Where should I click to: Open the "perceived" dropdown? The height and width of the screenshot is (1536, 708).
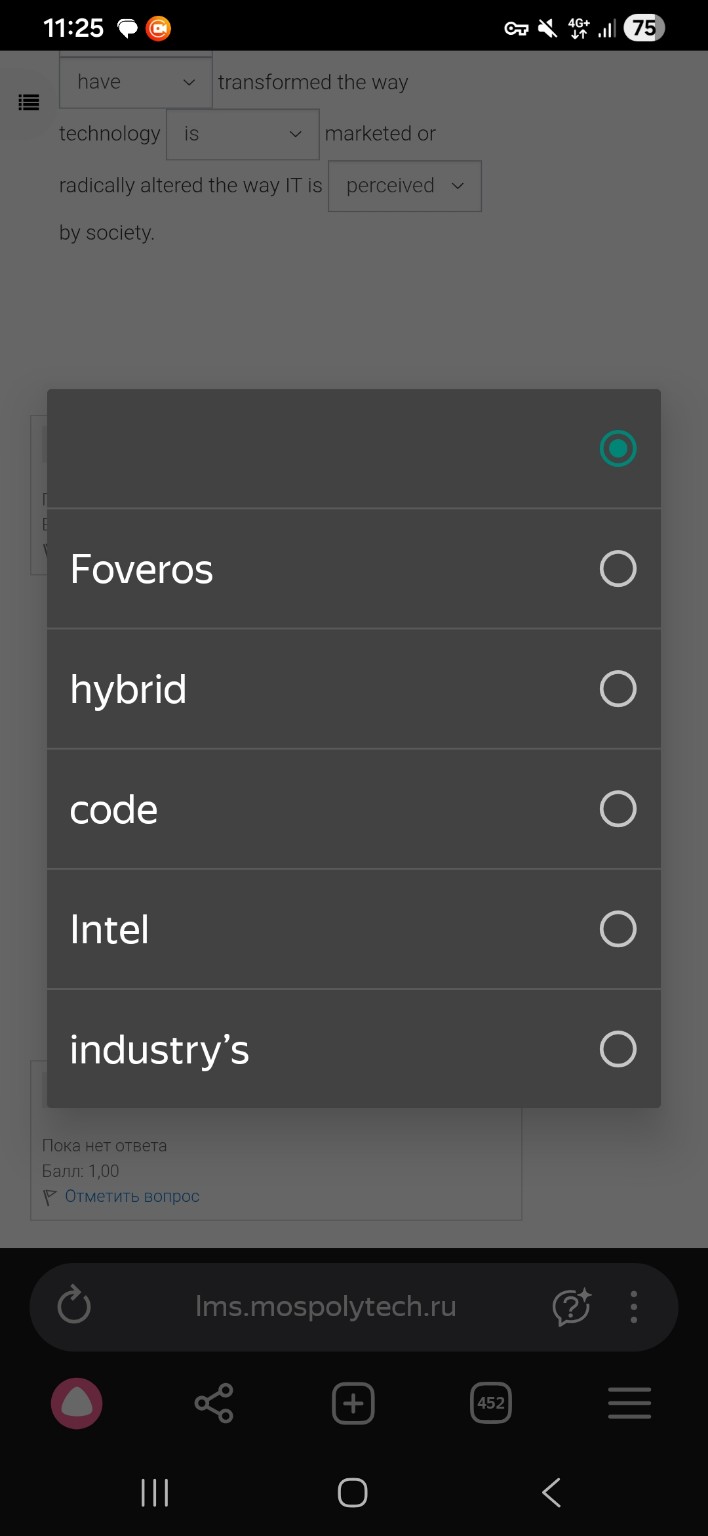coord(405,186)
